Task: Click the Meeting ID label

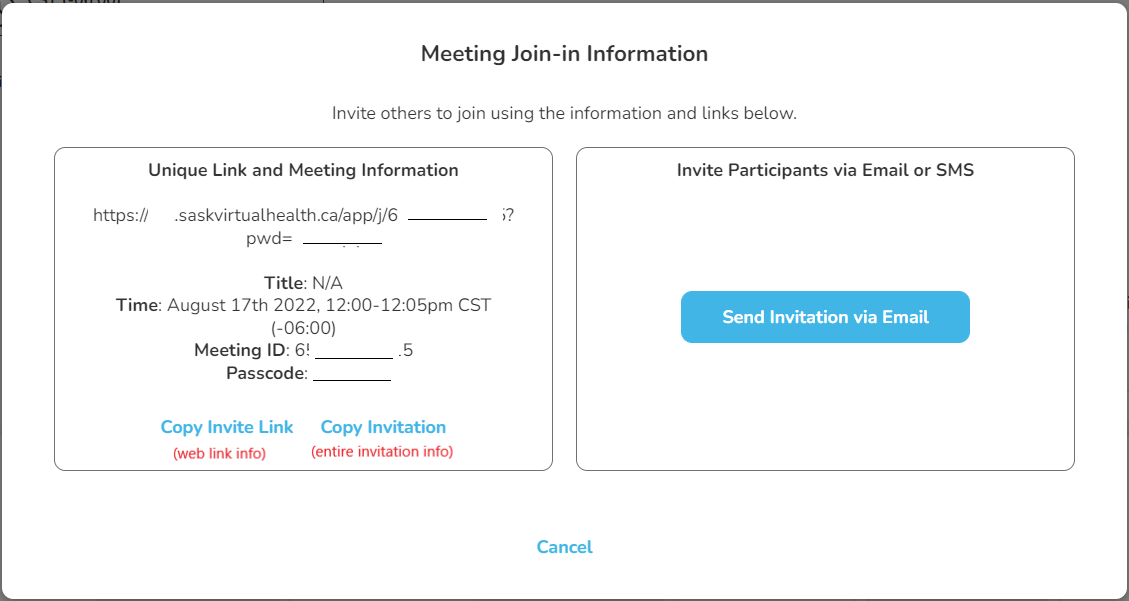Action: click(x=240, y=350)
